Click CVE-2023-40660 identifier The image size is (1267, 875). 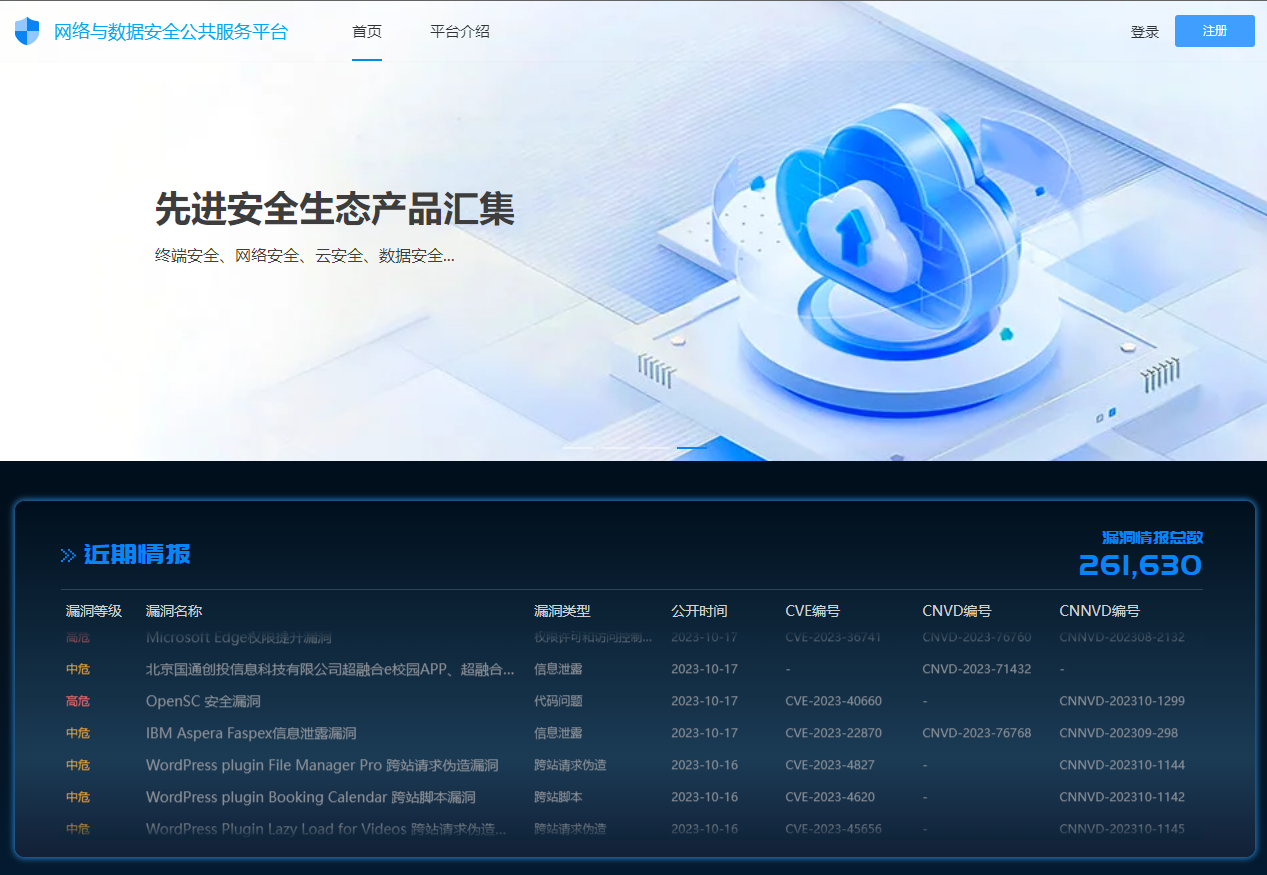coord(833,701)
